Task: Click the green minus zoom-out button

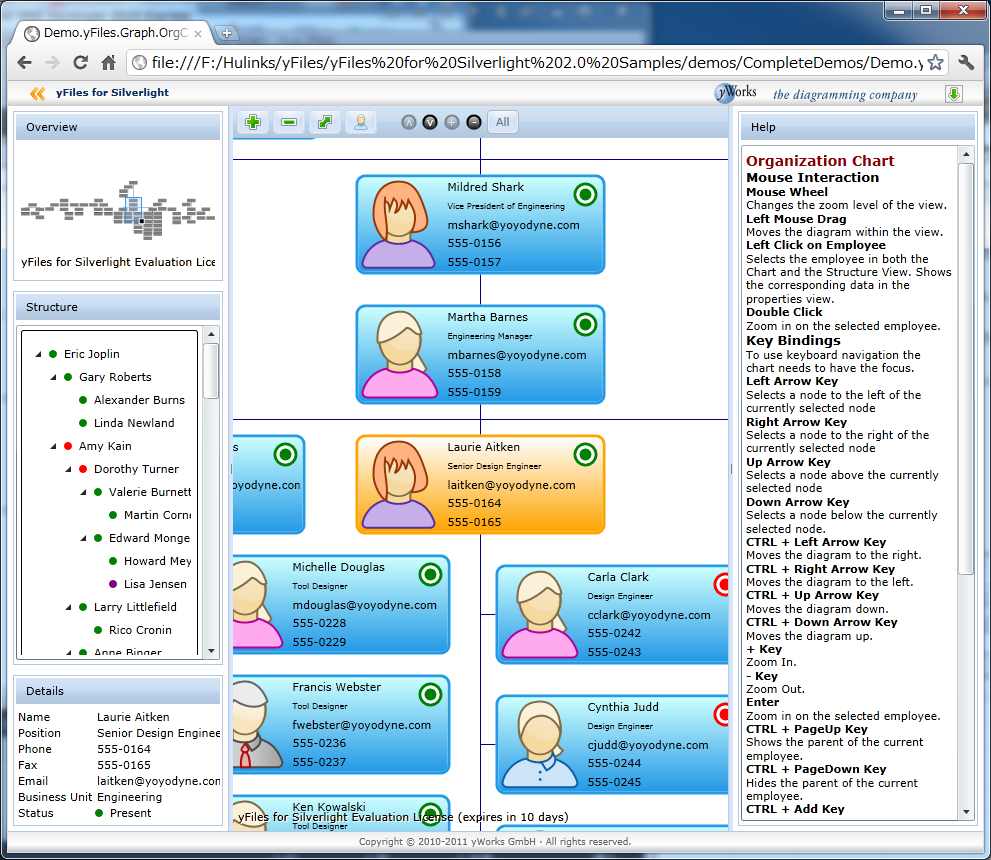Action: click(x=289, y=122)
